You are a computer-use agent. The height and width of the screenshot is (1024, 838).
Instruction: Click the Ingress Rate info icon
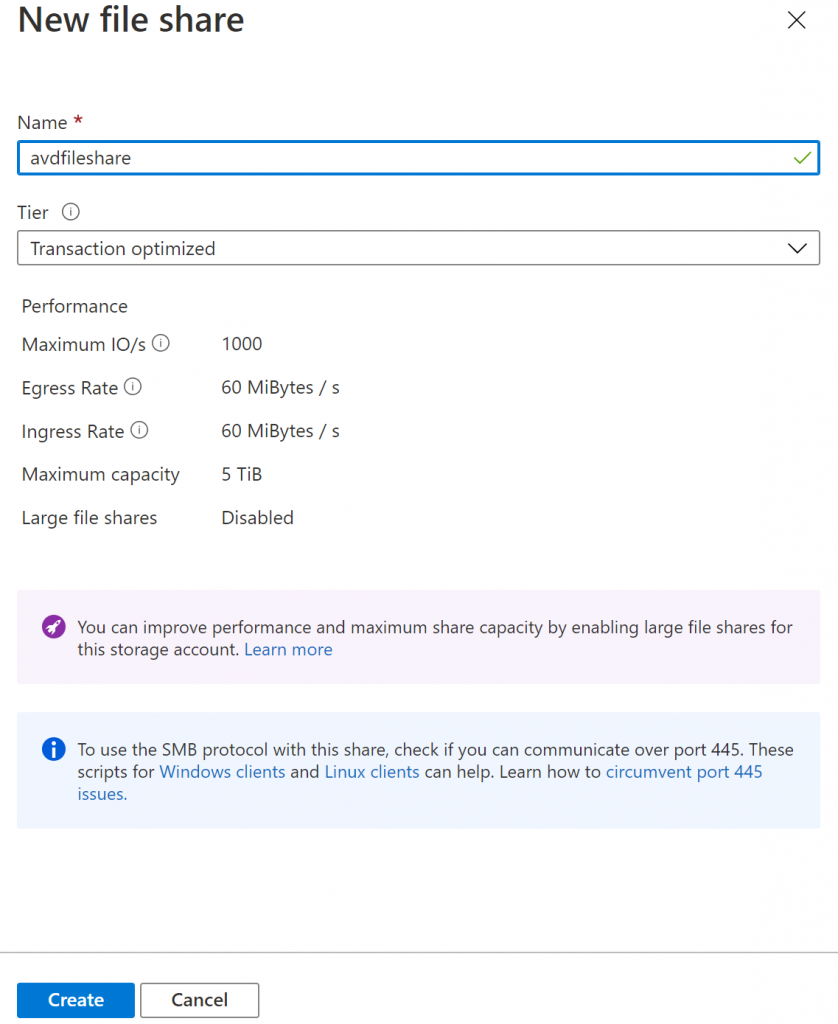point(139,430)
